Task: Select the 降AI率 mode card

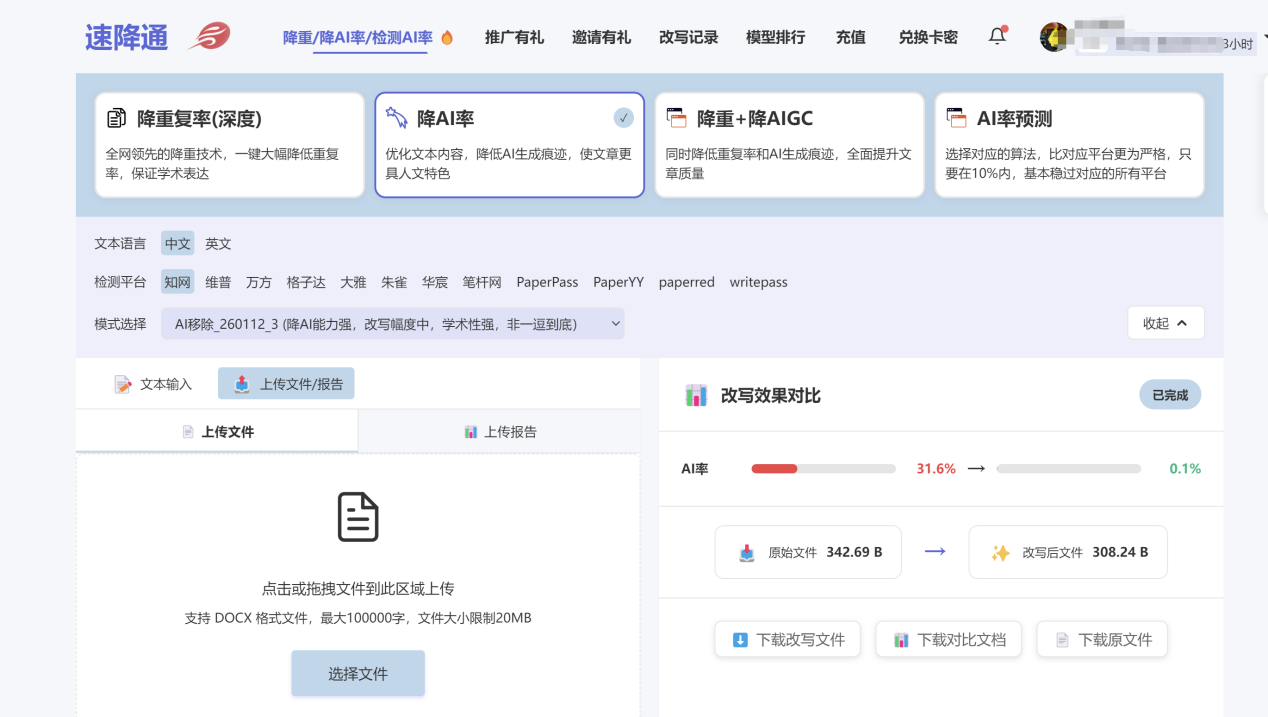Action: tap(510, 145)
